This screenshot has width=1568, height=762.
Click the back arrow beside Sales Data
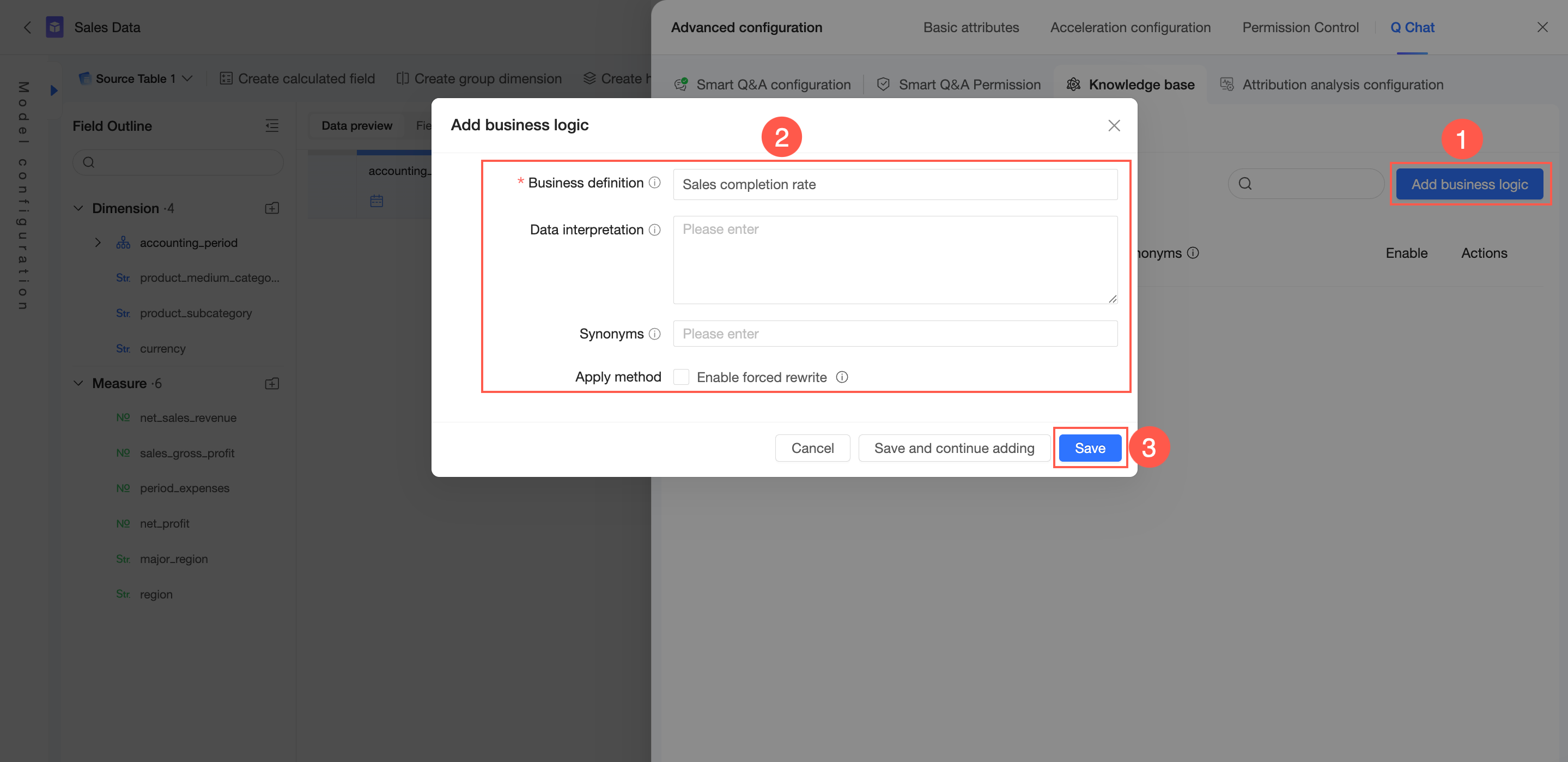27,27
